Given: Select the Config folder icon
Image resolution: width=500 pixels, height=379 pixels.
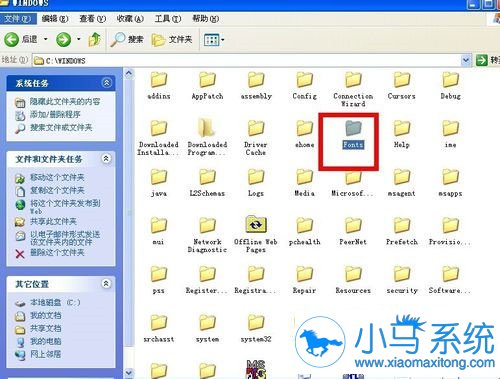Looking at the screenshot, I should (x=305, y=80).
